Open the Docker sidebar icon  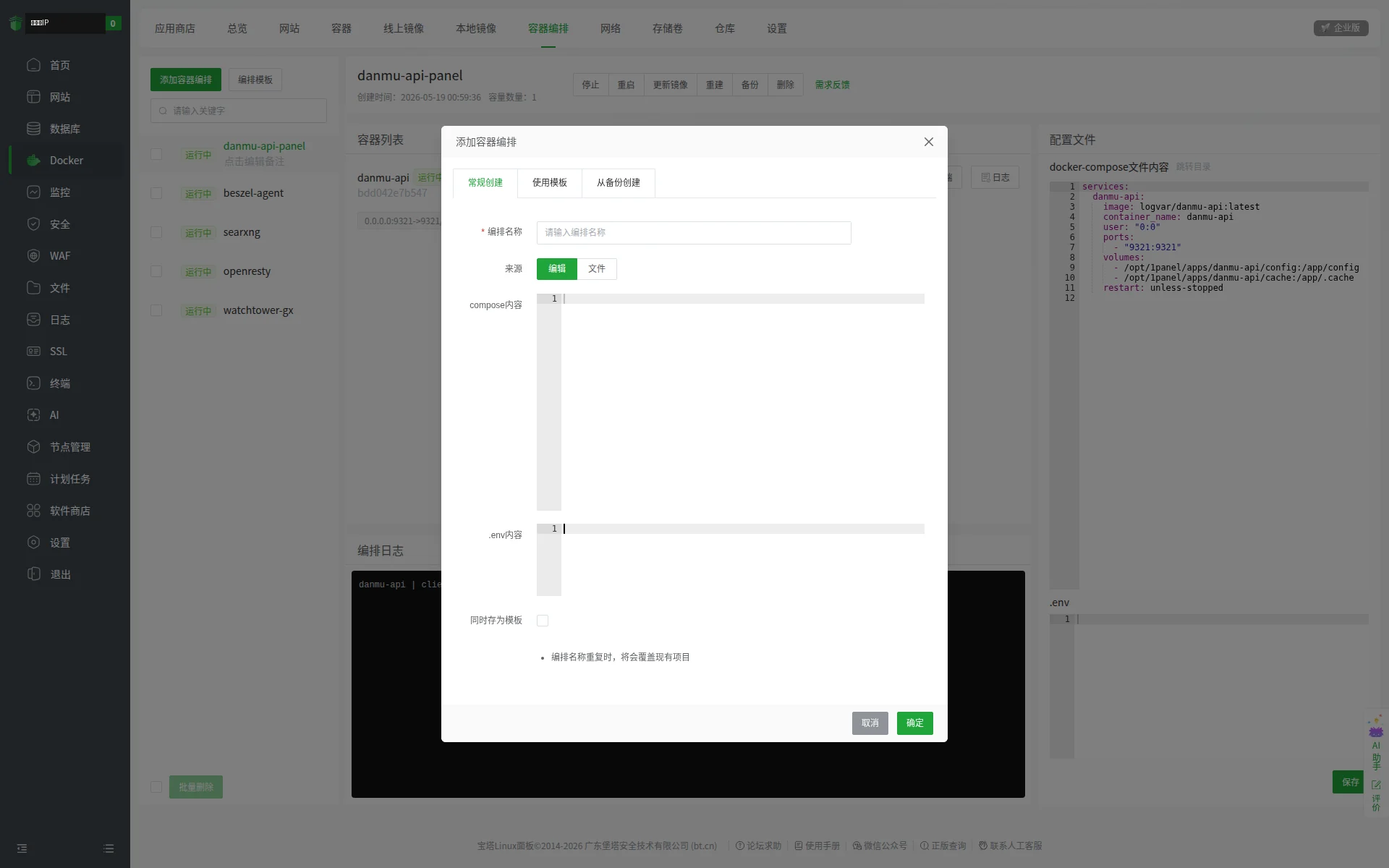[33, 161]
